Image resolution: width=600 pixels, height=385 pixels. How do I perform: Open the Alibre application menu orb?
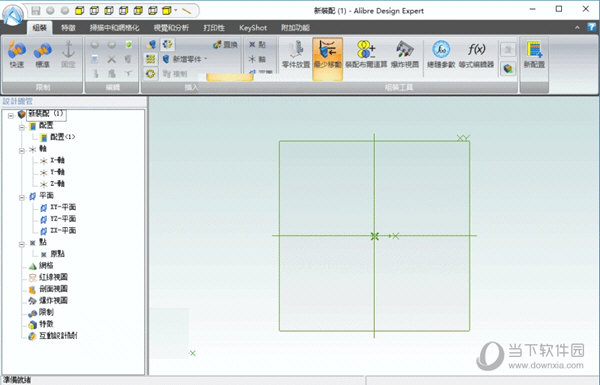click(x=13, y=15)
